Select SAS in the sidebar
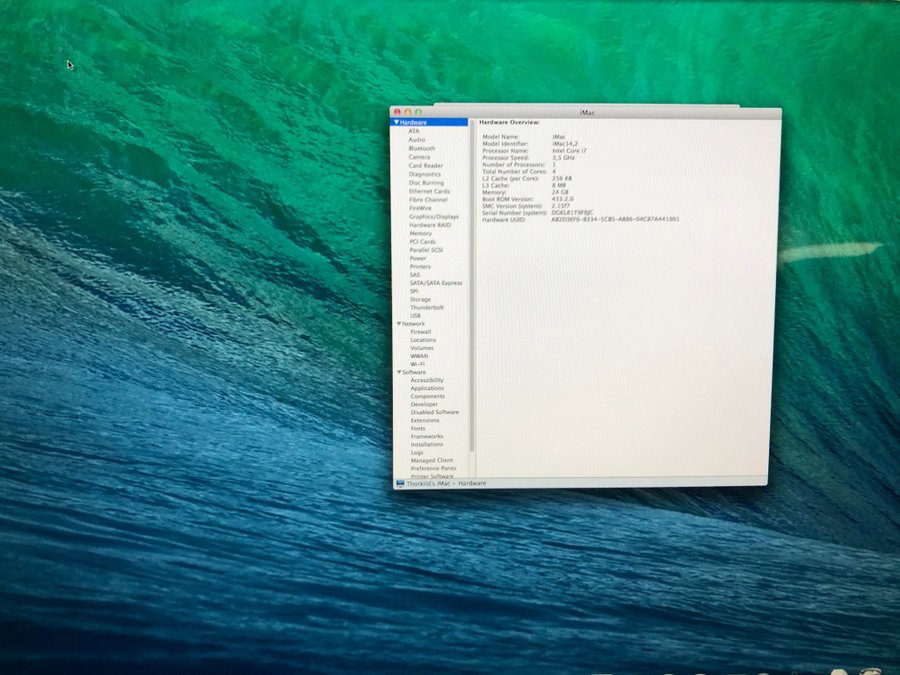This screenshot has height=675, width=900. 415,274
